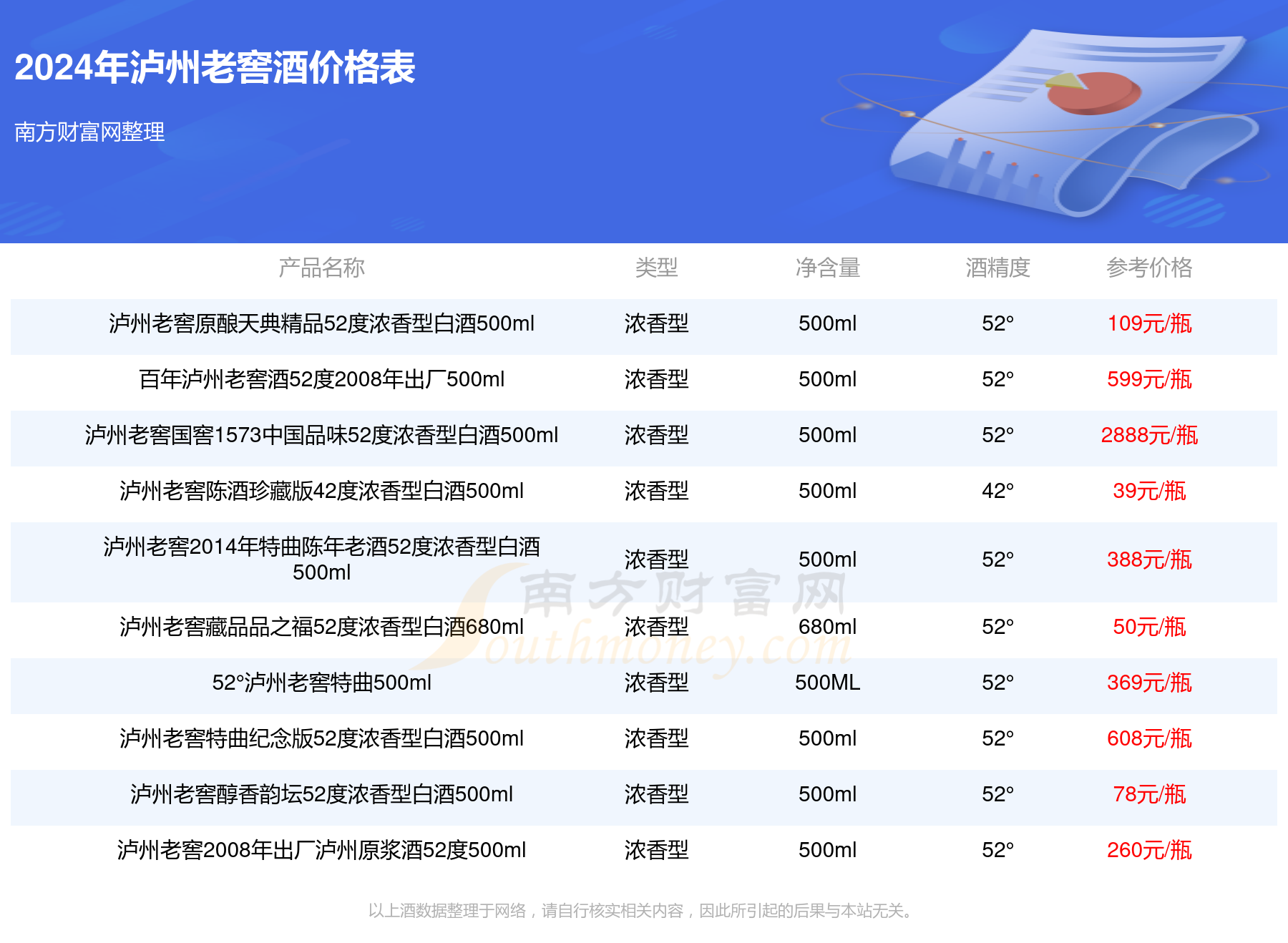
Task: Click 500ml in the 原酿天典精品 row
Action: pyautogui.click(x=827, y=323)
